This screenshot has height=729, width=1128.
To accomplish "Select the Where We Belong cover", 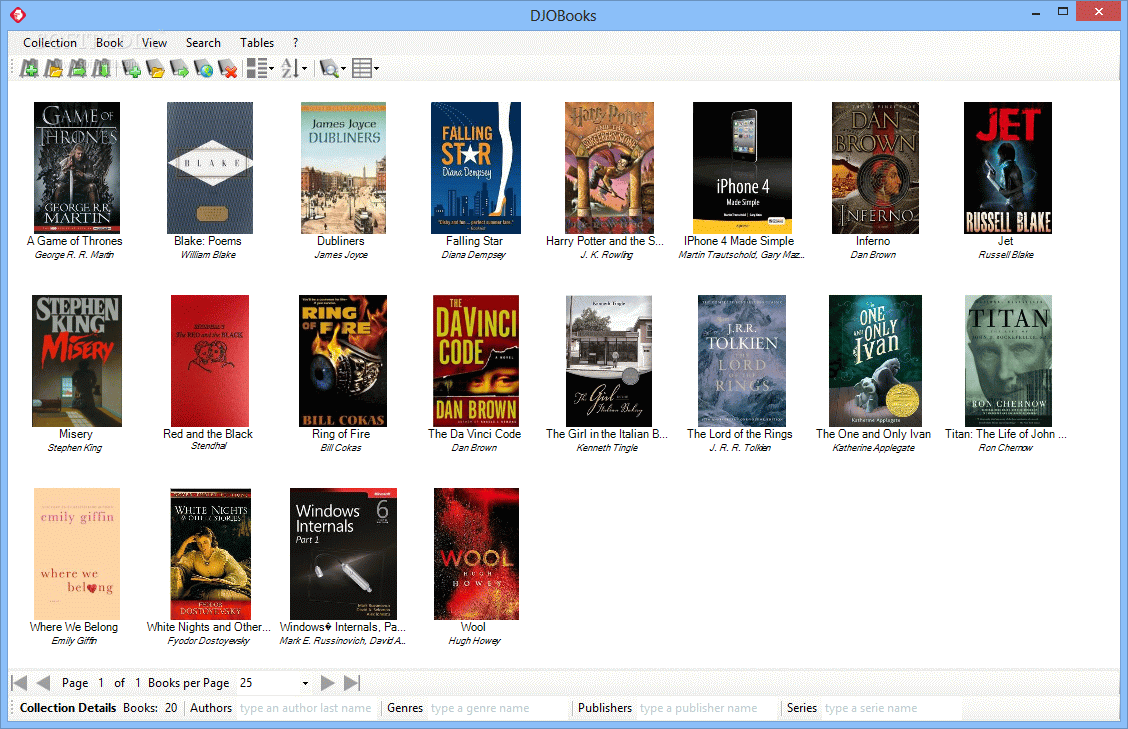I will 77,553.
